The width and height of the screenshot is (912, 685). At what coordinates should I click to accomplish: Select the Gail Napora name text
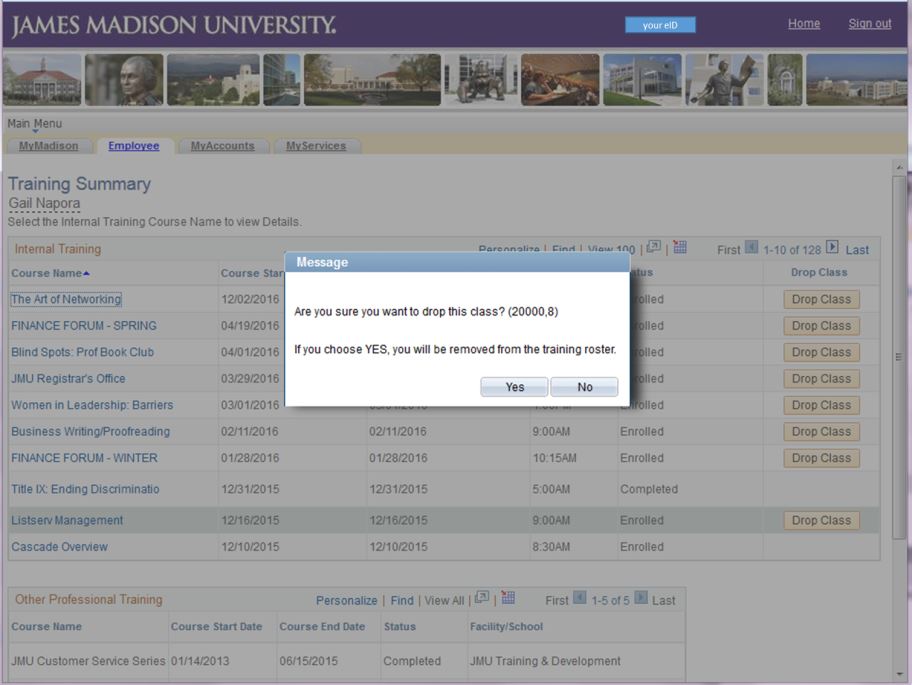44,204
